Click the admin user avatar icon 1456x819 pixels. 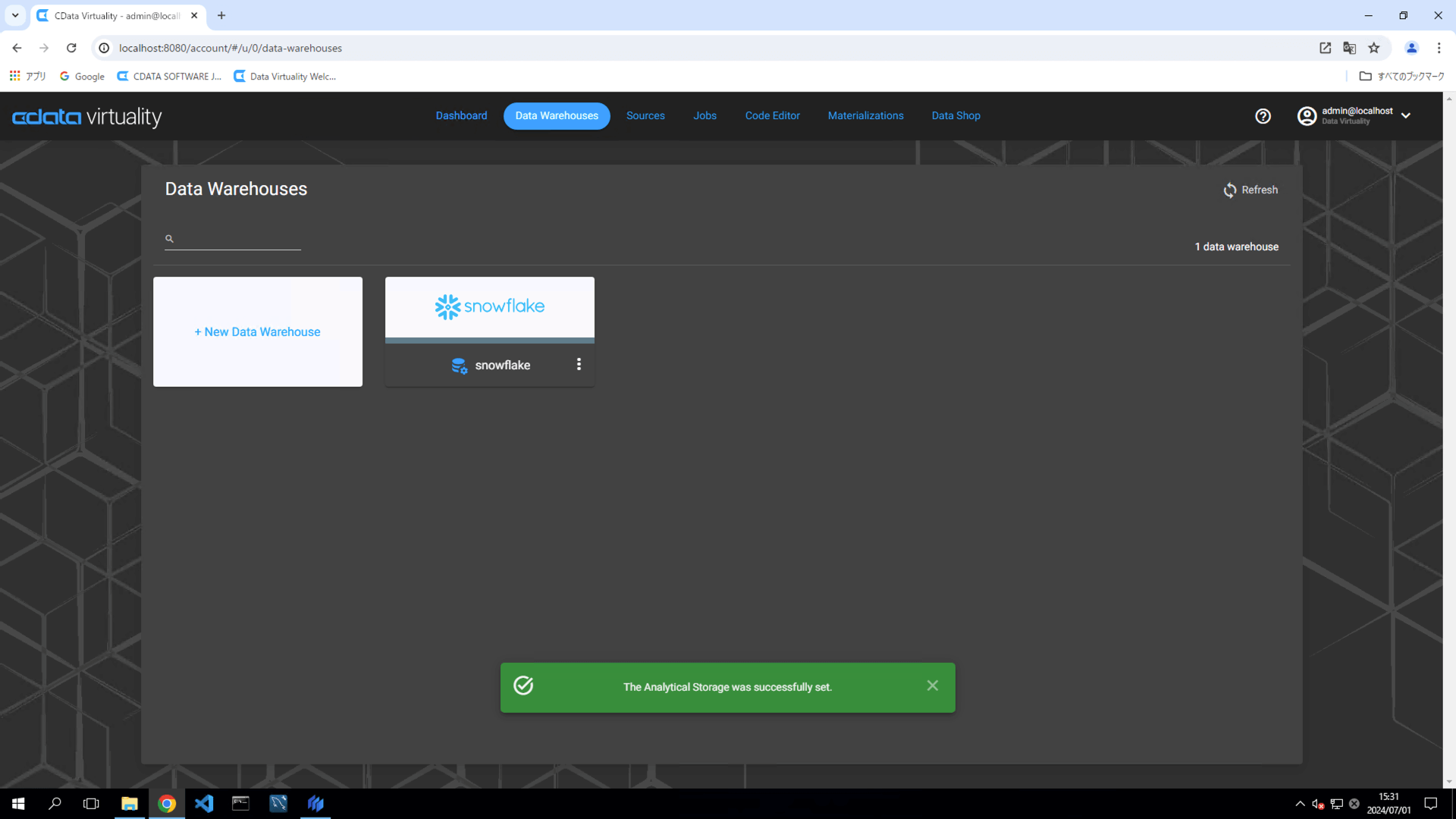coord(1307,116)
